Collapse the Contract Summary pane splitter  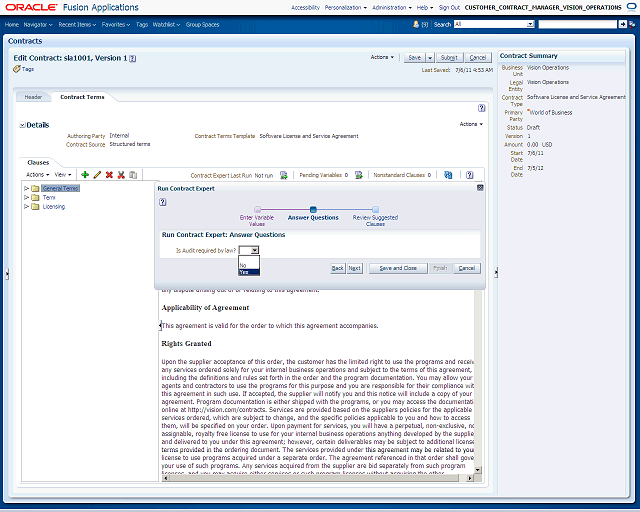click(x=496, y=272)
